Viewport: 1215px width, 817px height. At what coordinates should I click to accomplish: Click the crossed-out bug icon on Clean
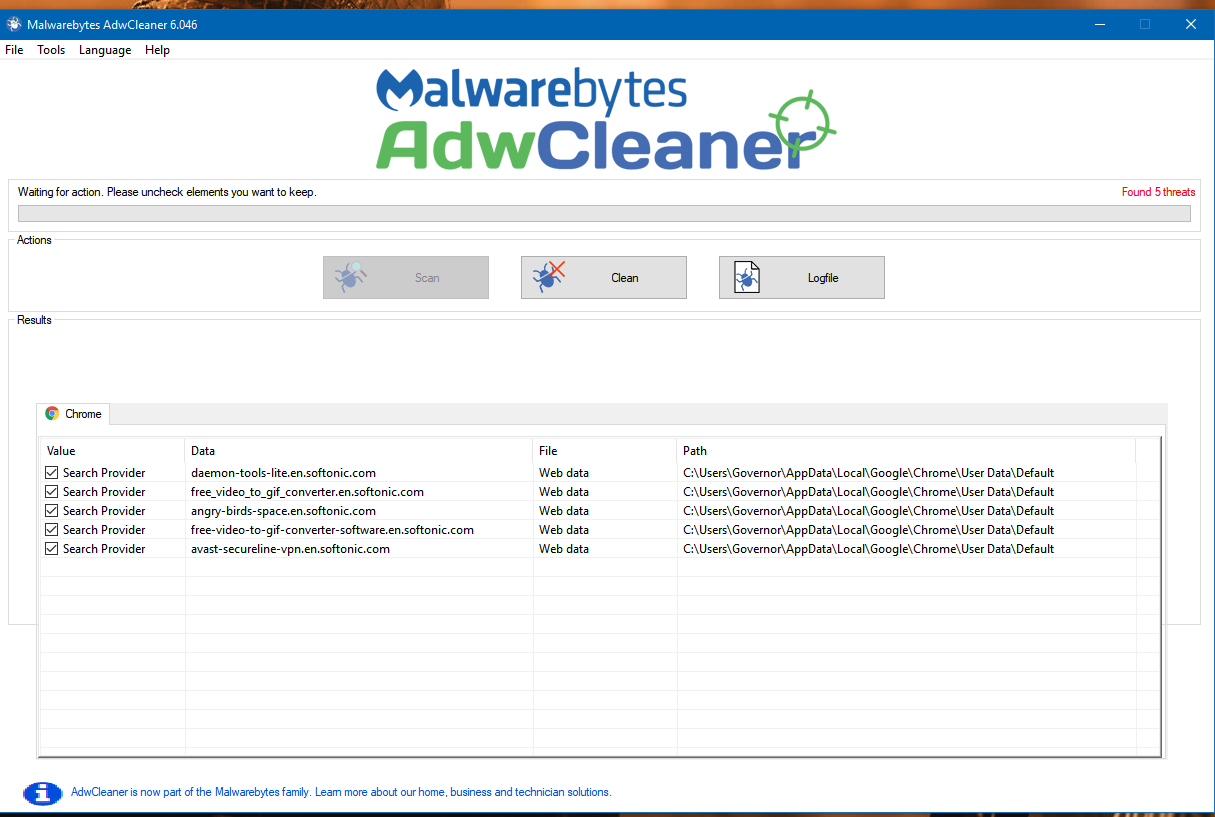click(x=549, y=276)
